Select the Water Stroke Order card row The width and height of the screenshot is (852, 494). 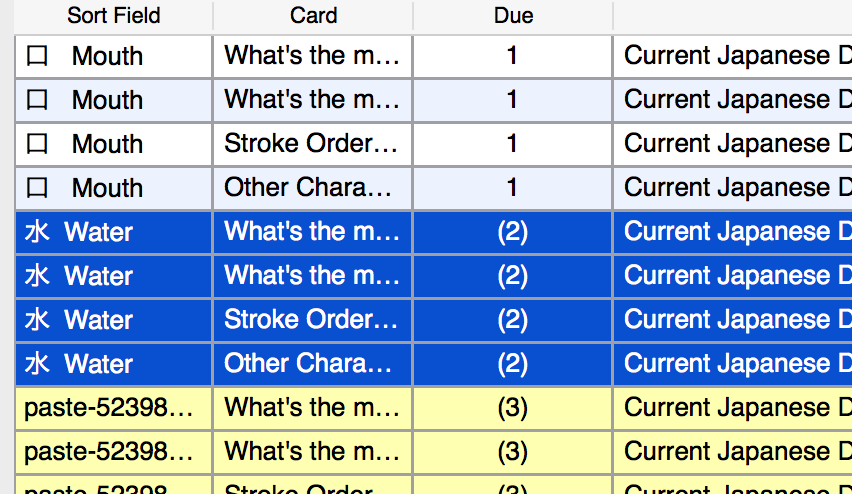[311, 320]
